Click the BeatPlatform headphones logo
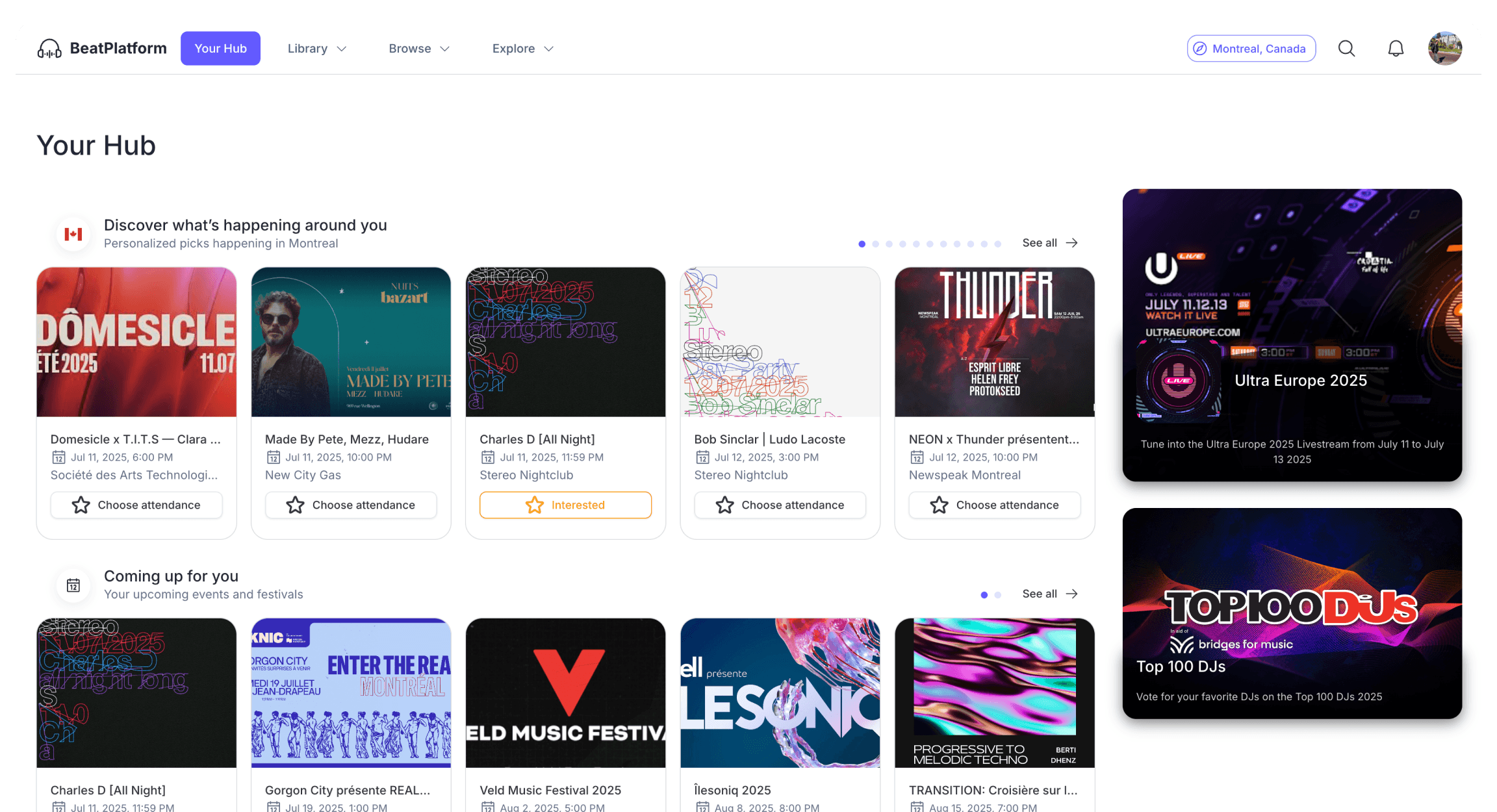 point(49,49)
